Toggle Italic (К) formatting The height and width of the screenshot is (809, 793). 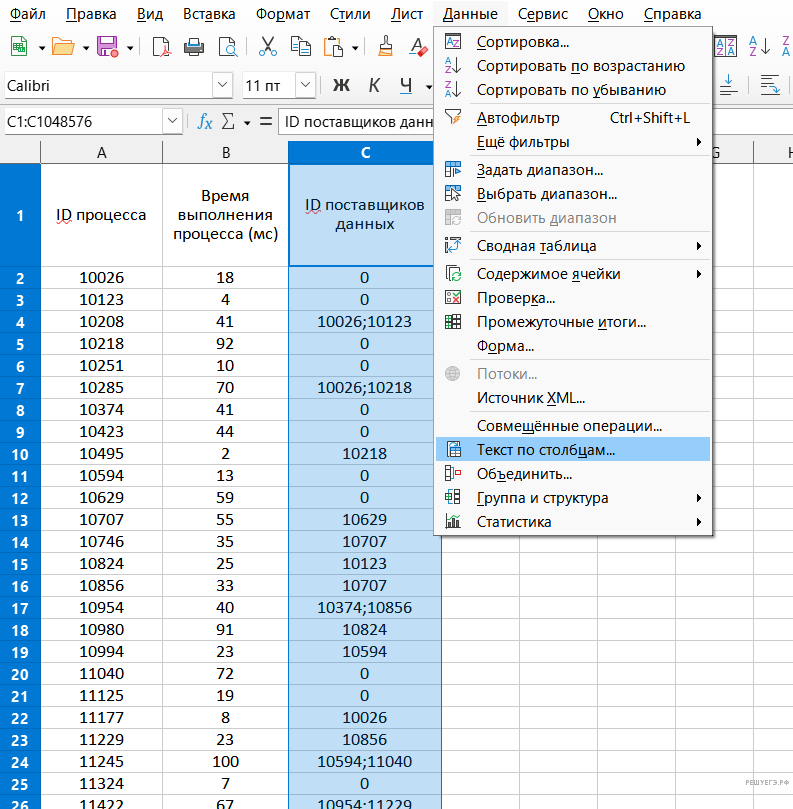coord(374,85)
